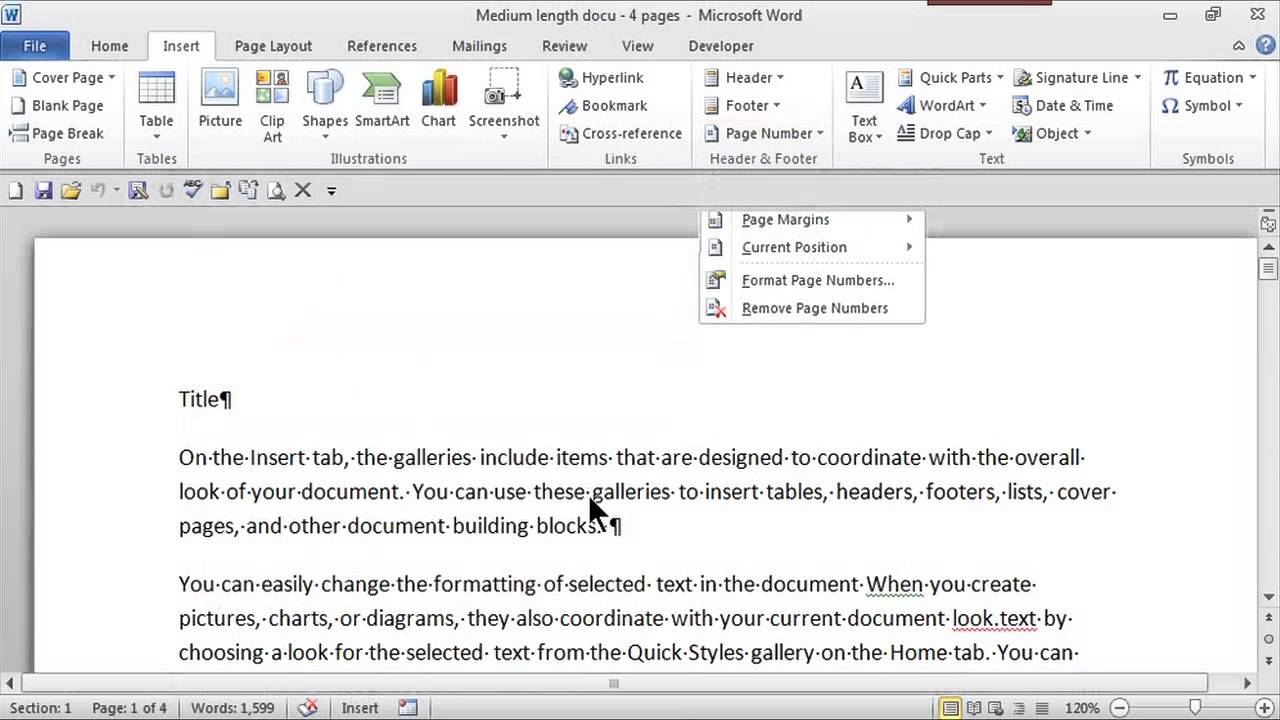This screenshot has height=720, width=1280.
Task: Toggle Insert/Overtype mode in status bar
Action: (360, 708)
